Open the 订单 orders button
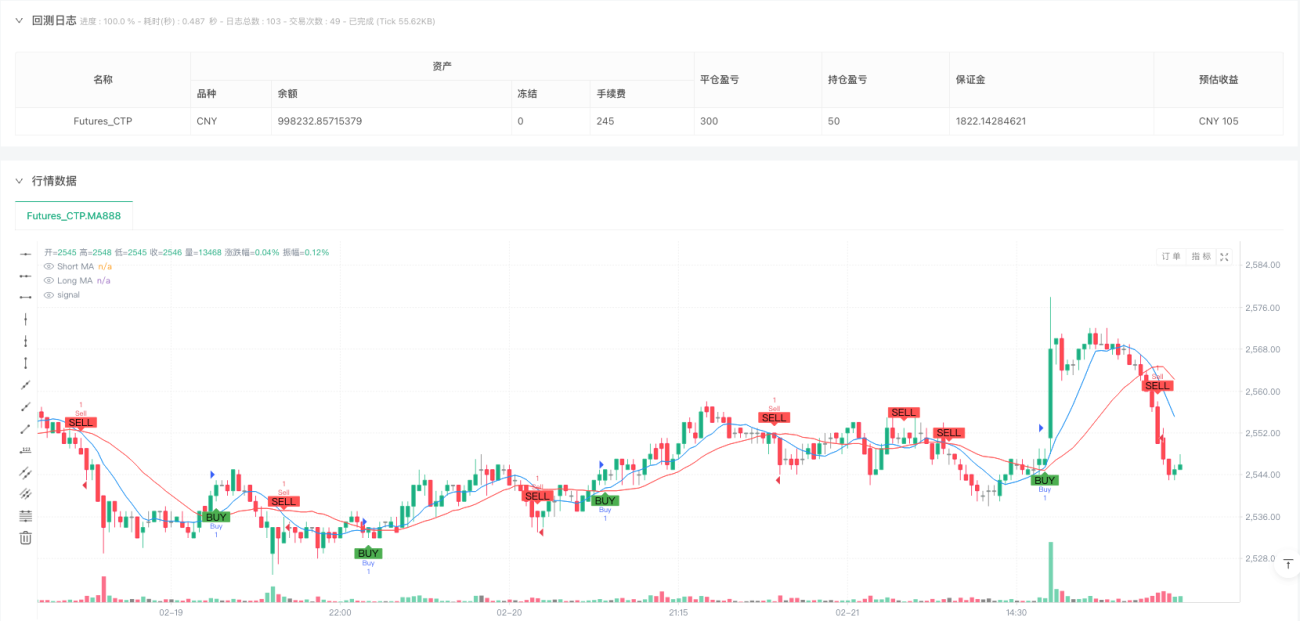This screenshot has height=621, width=1300. click(x=1171, y=257)
